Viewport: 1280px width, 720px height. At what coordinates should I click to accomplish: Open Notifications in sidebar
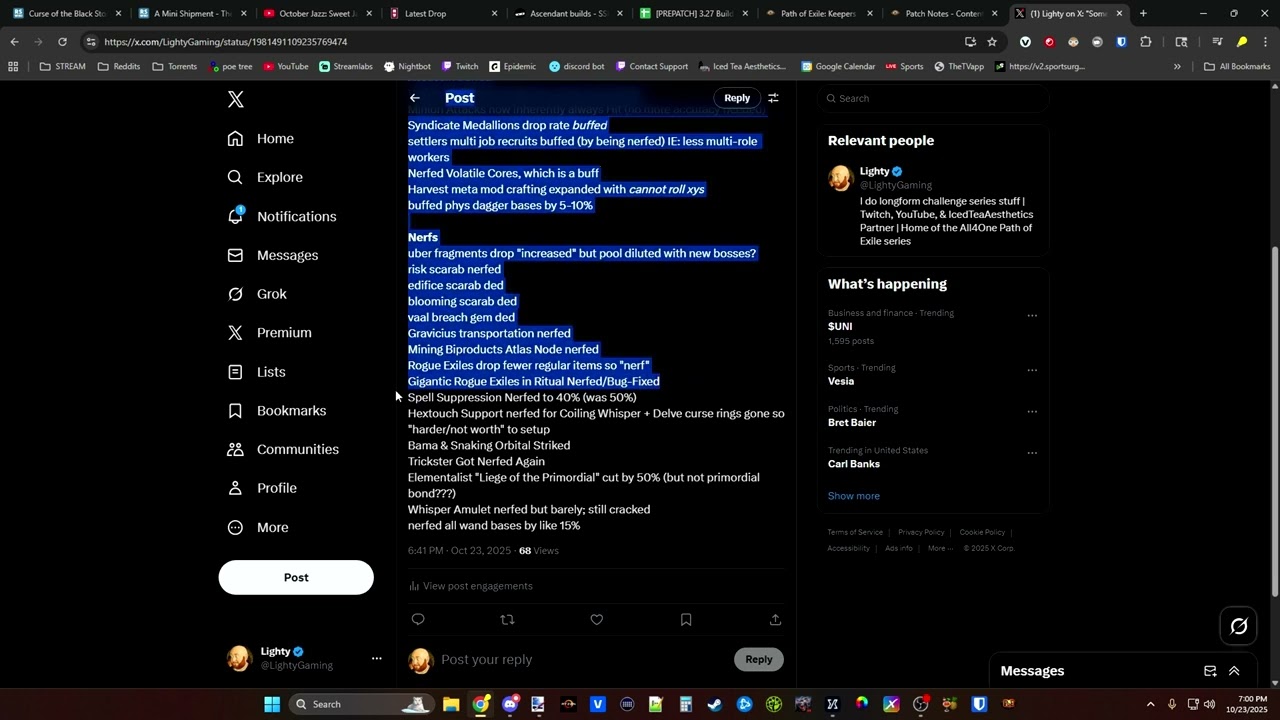click(x=282, y=216)
